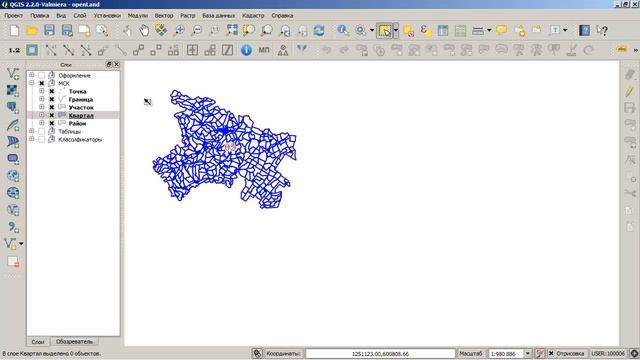Toggle visibility of Район layer
The width and height of the screenshot is (640, 360).
pyautogui.click(x=52, y=123)
